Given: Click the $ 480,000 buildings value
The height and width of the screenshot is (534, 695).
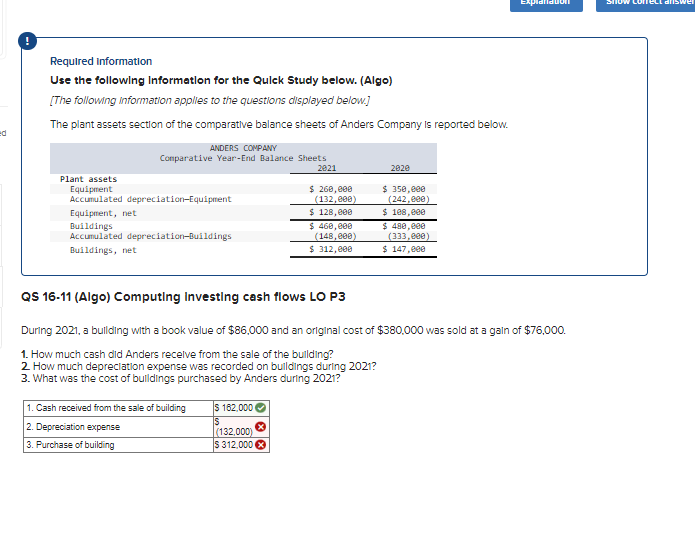Looking at the screenshot, I should click(404, 226).
